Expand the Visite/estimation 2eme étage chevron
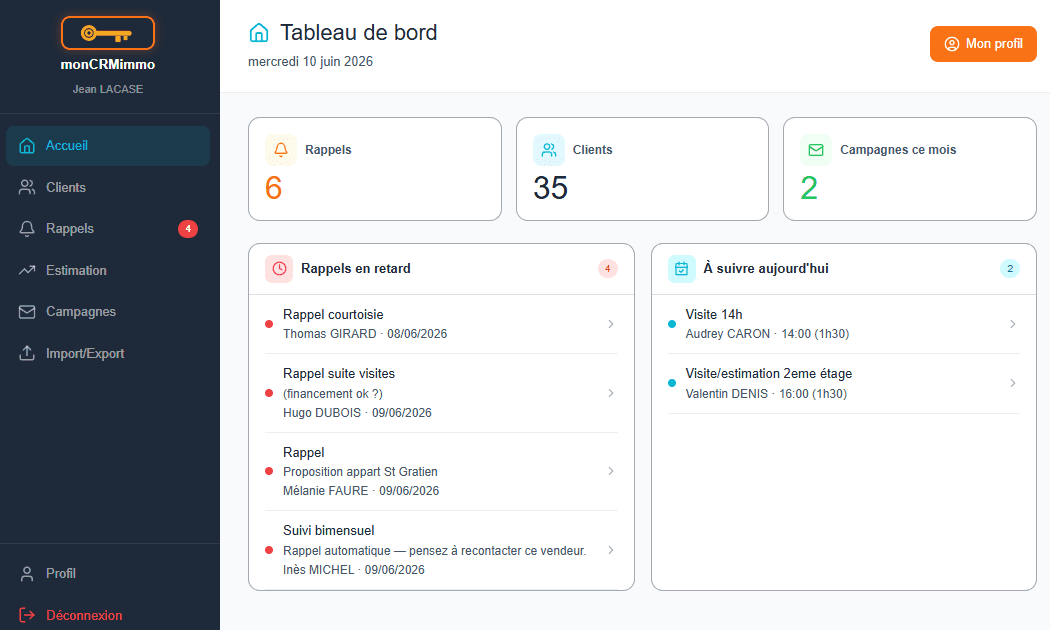Screen dimensions: 1050x630 [1012, 383]
